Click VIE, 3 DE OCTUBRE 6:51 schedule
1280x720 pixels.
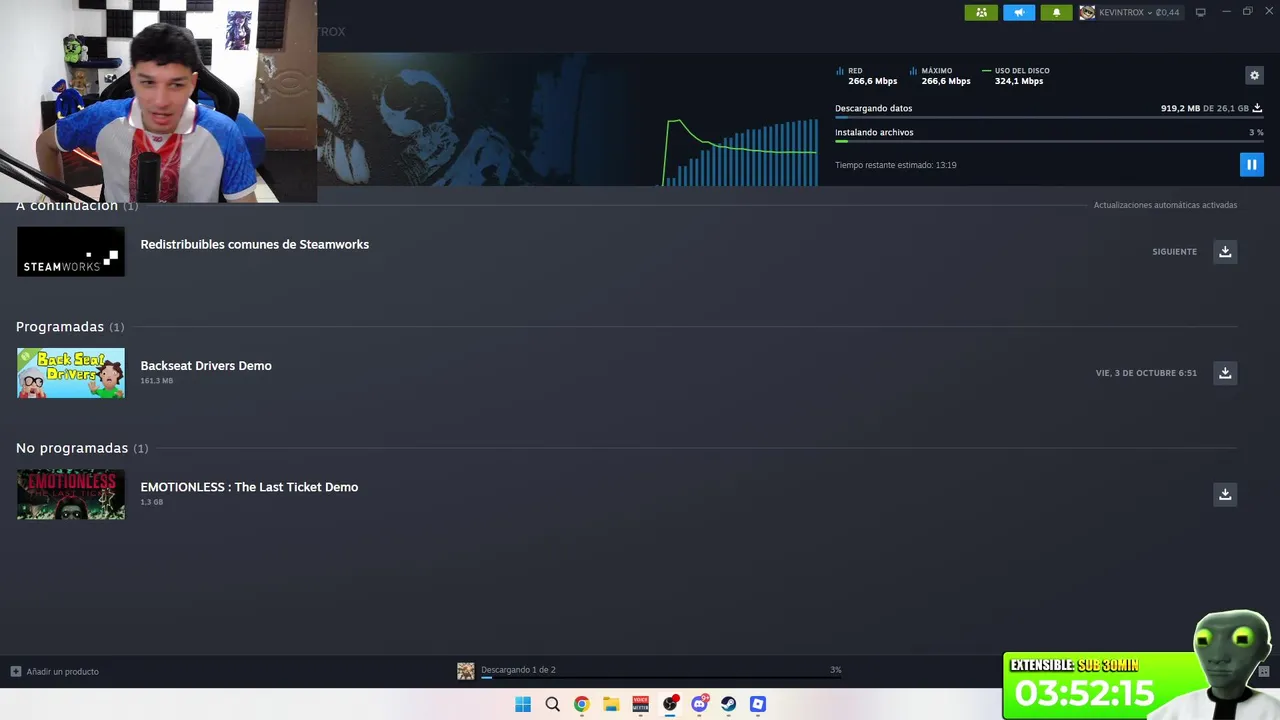tap(1146, 373)
